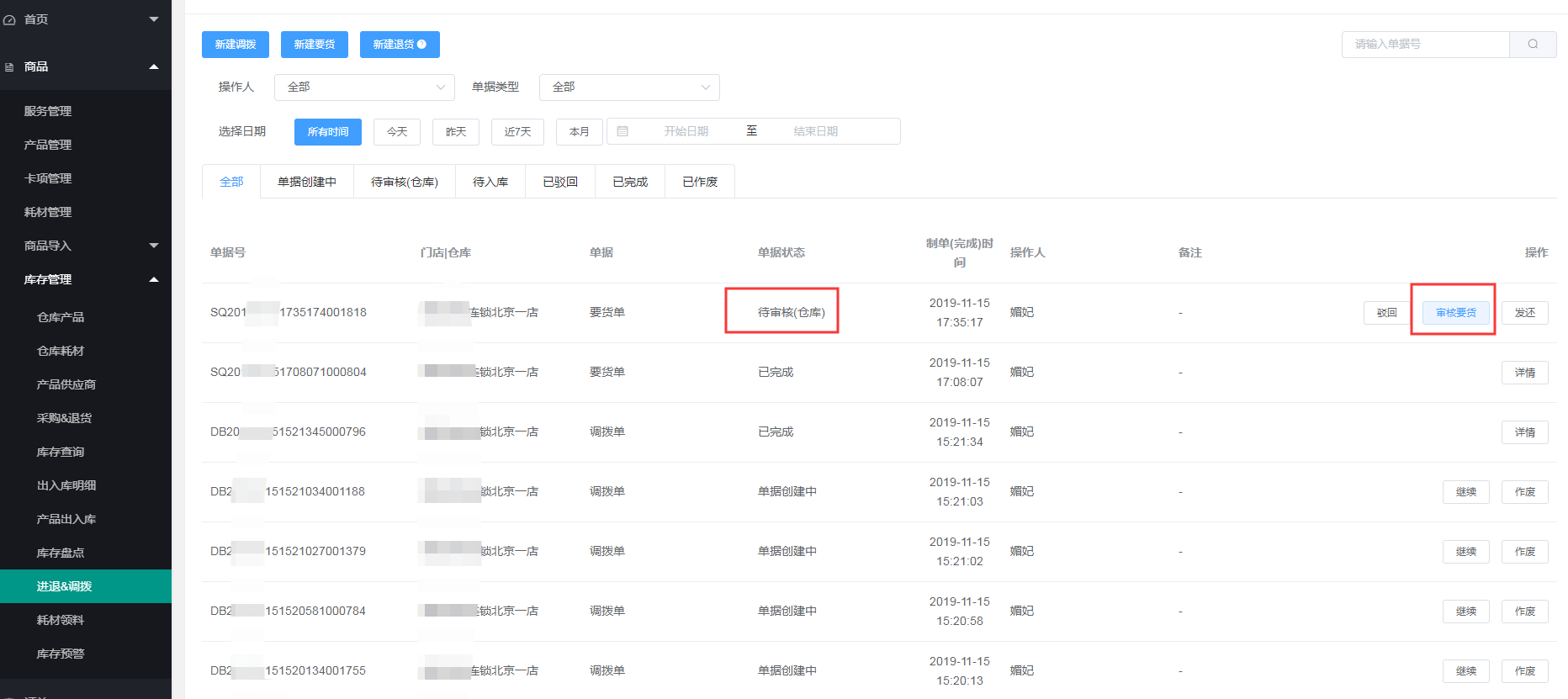This screenshot has width=1568, height=699.
Task: Switch to 已驳回 tab
Action: click(x=560, y=182)
